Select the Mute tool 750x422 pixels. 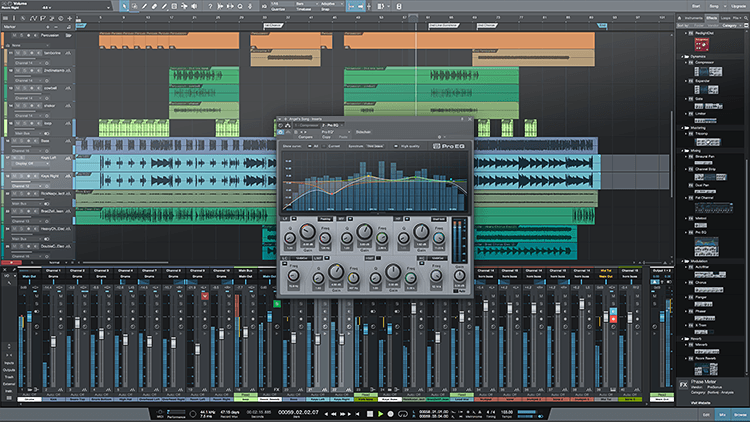[174, 6]
